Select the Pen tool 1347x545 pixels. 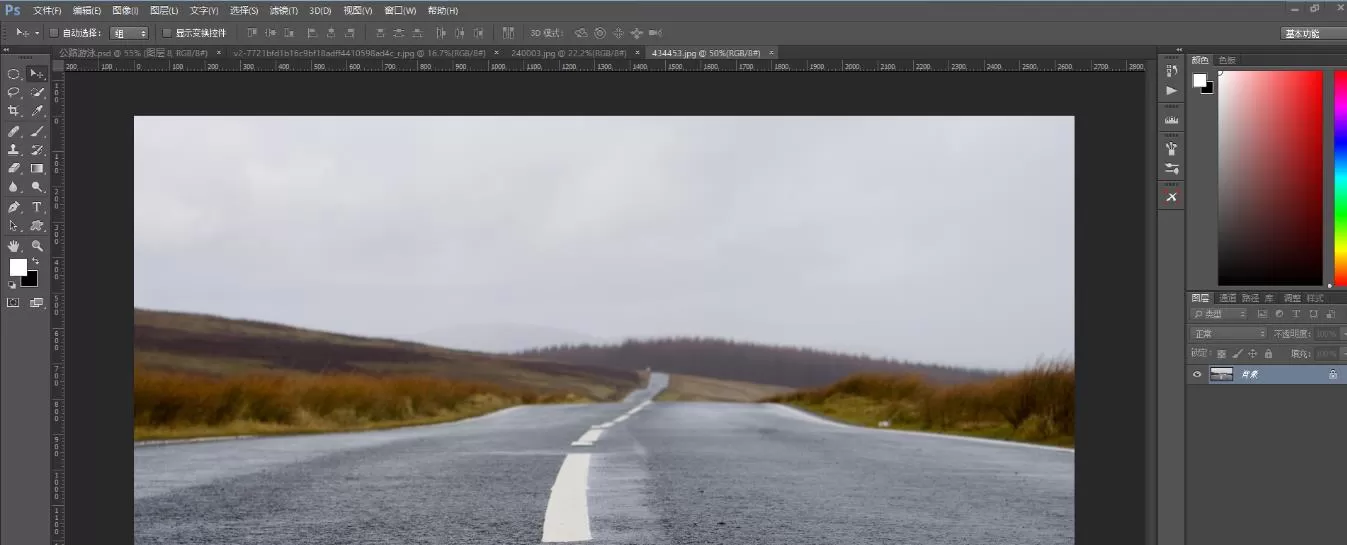pos(14,206)
